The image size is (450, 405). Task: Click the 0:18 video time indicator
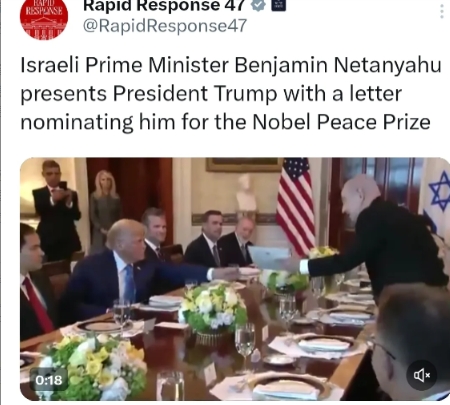coord(49,380)
